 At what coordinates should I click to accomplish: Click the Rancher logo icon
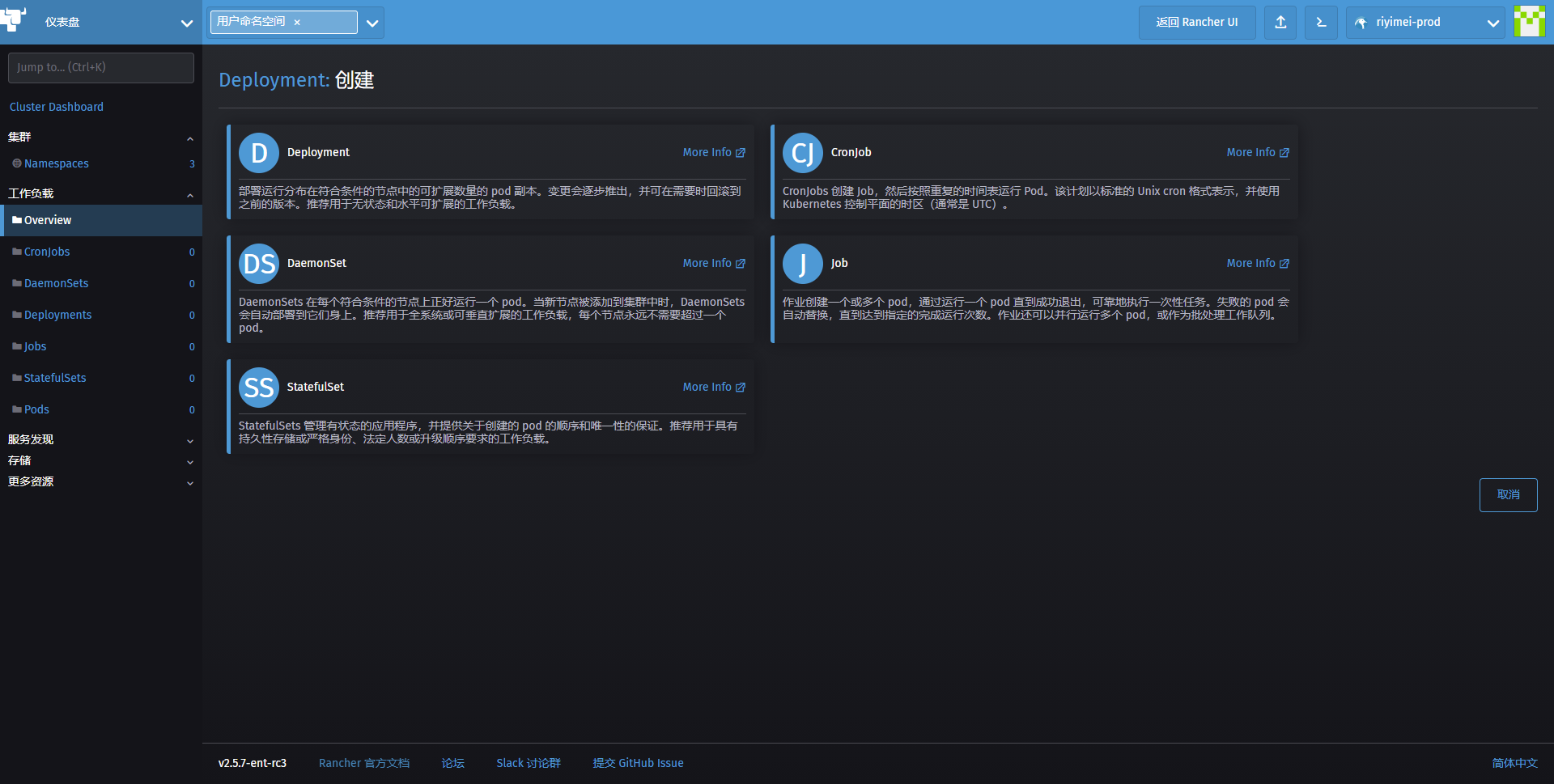click(14, 19)
